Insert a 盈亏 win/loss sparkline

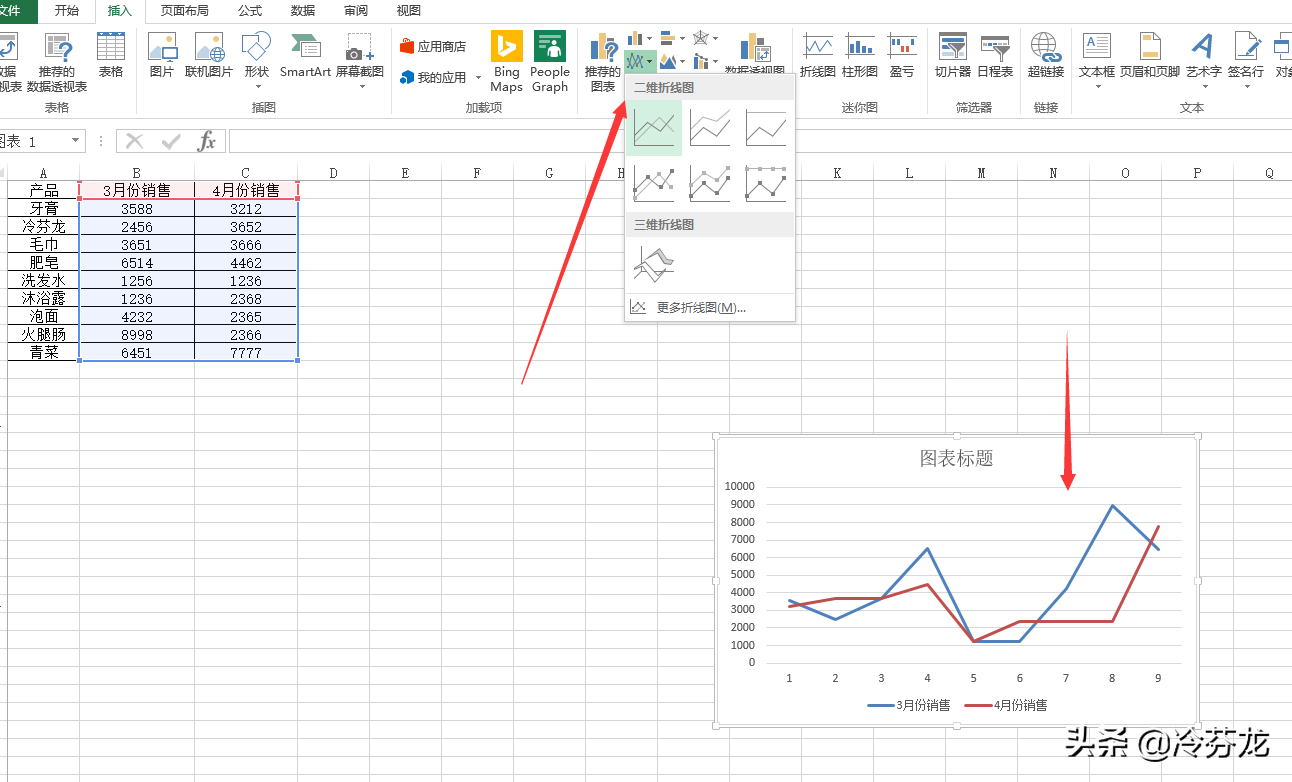[x=903, y=52]
